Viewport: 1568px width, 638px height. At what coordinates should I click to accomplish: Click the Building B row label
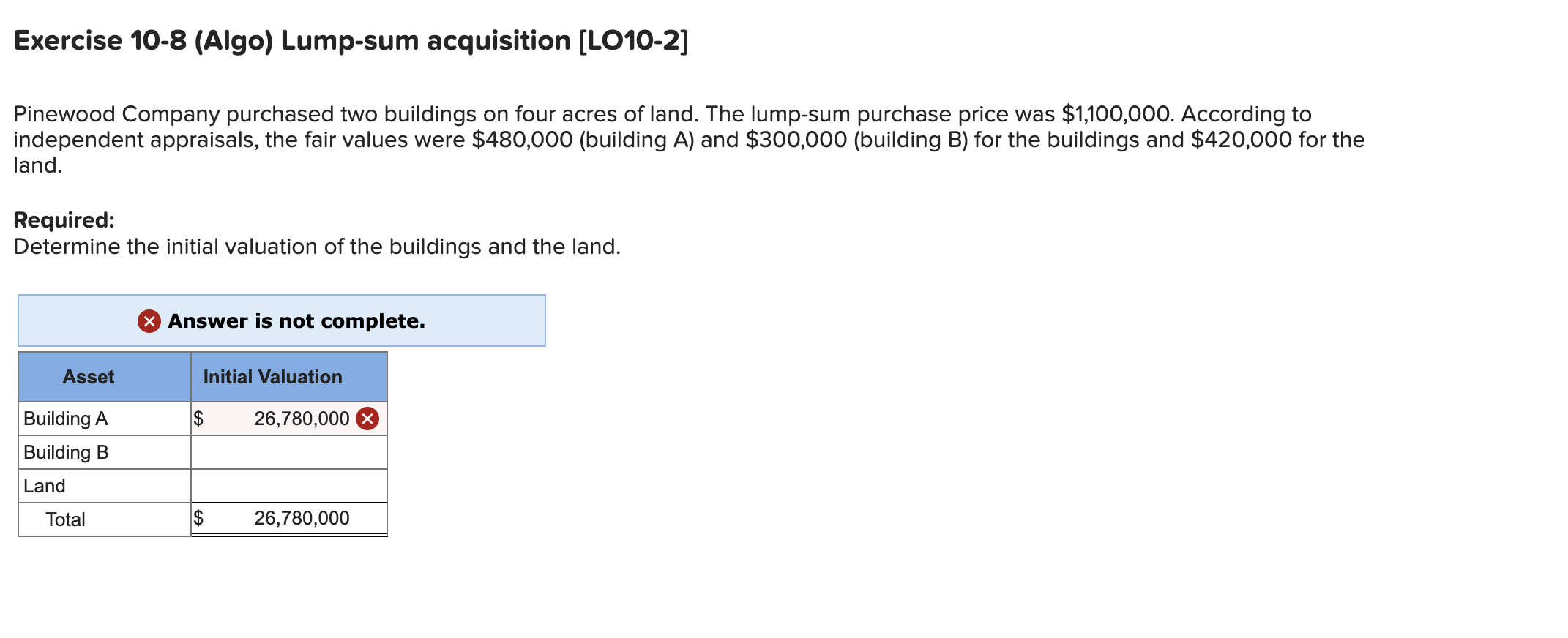pyautogui.click(x=64, y=451)
